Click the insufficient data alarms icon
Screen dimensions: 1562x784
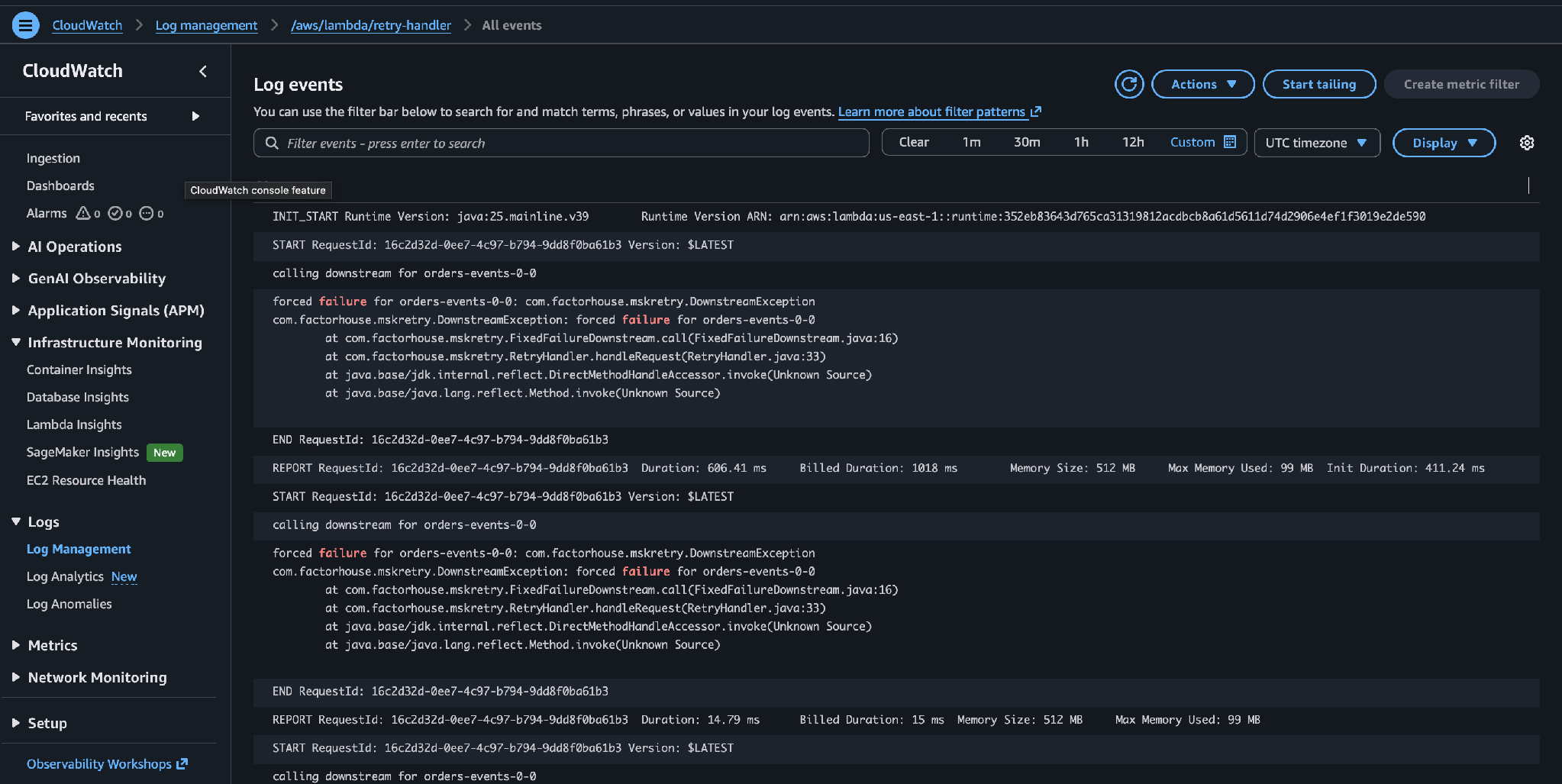[x=147, y=213]
